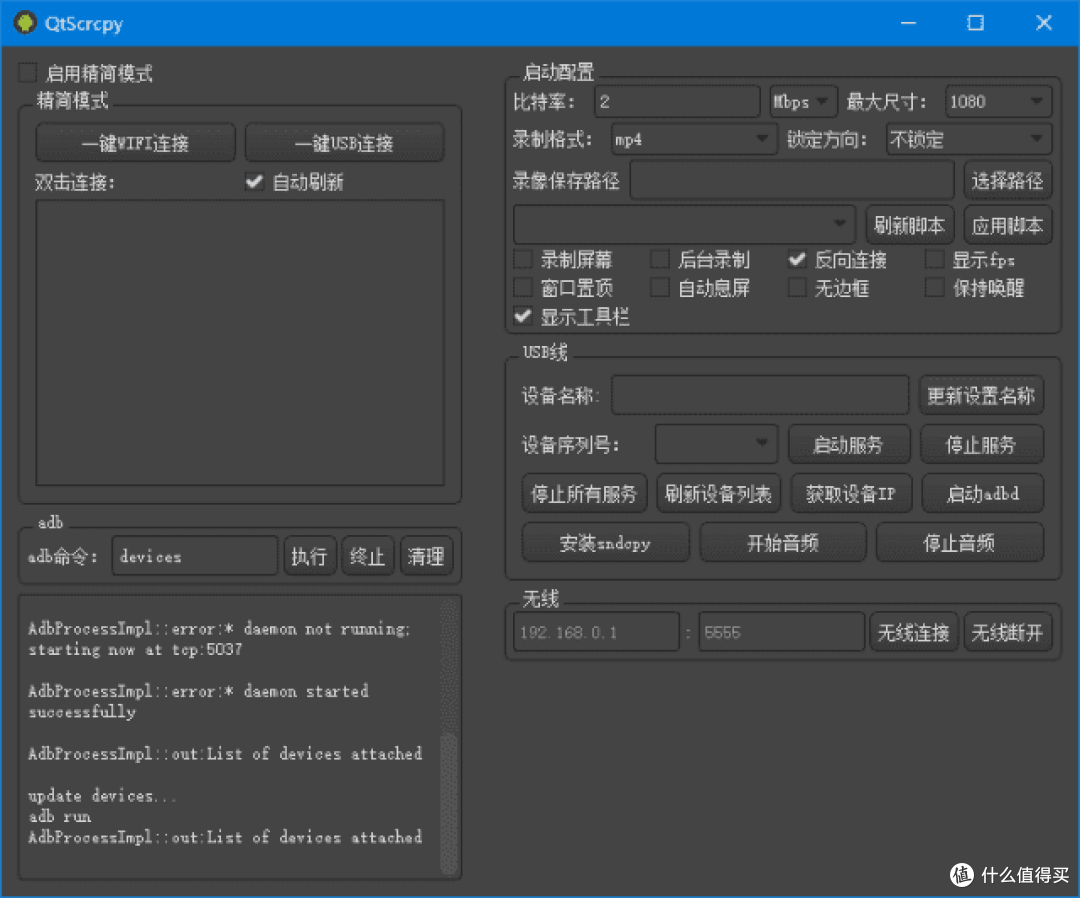Click the 无线断开 button
The height and width of the screenshot is (898, 1080).
(x=1008, y=631)
